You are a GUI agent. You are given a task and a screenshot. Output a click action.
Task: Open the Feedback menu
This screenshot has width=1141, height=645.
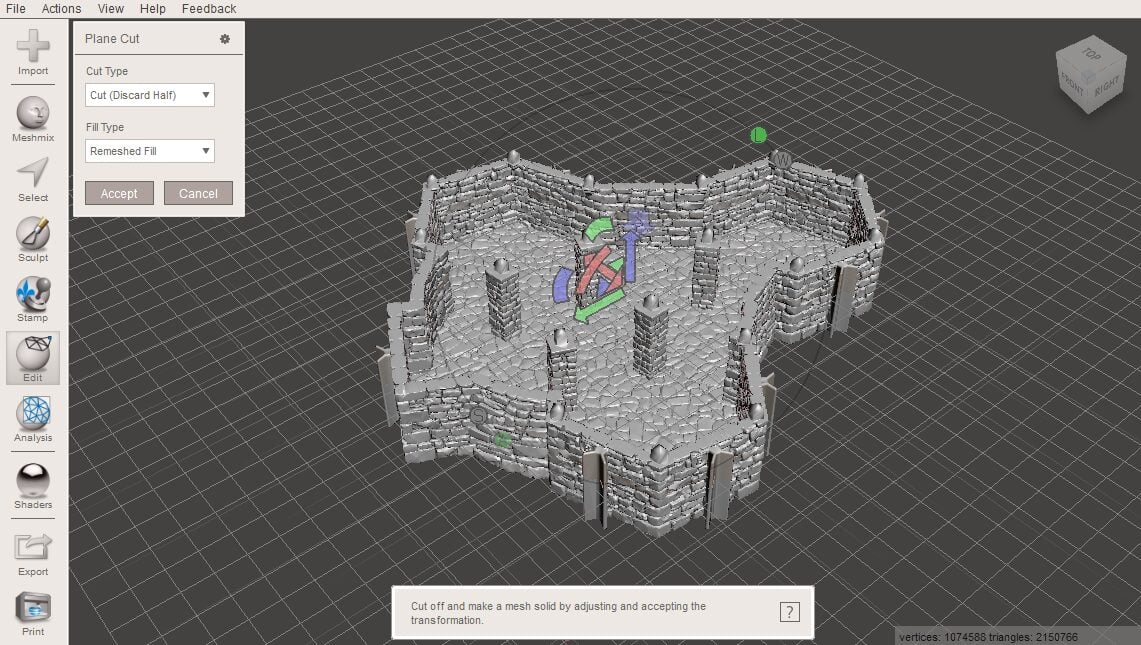(x=209, y=9)
